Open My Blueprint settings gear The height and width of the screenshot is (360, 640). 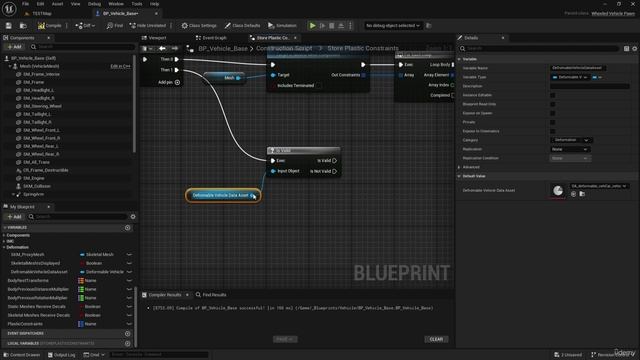[133, 217]
